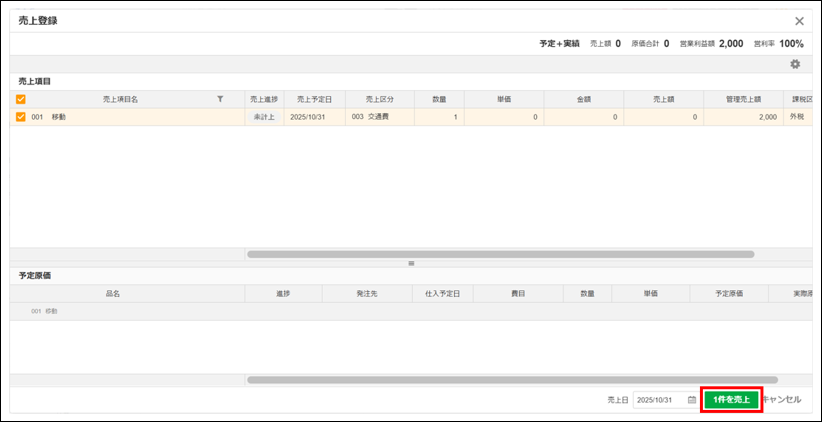
Task: Select the 001 移動 row in 予定原価
Action: point(411,311)
